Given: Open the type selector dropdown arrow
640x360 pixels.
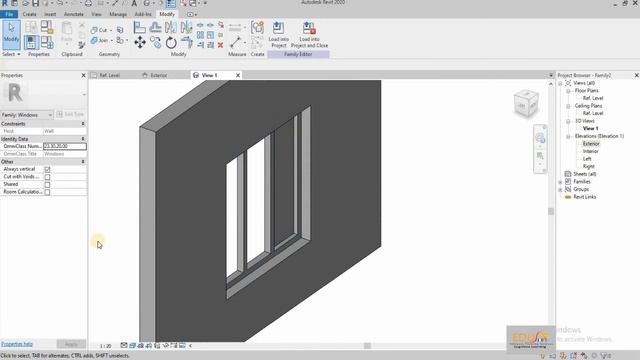Looking at the screenshot, I should point(84,94).
